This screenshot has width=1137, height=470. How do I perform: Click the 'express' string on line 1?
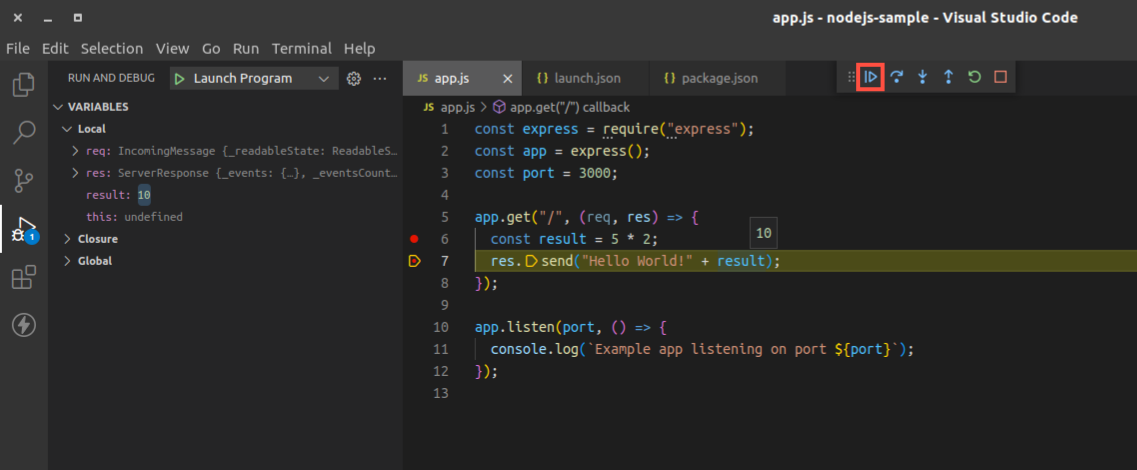coord(706,130)
